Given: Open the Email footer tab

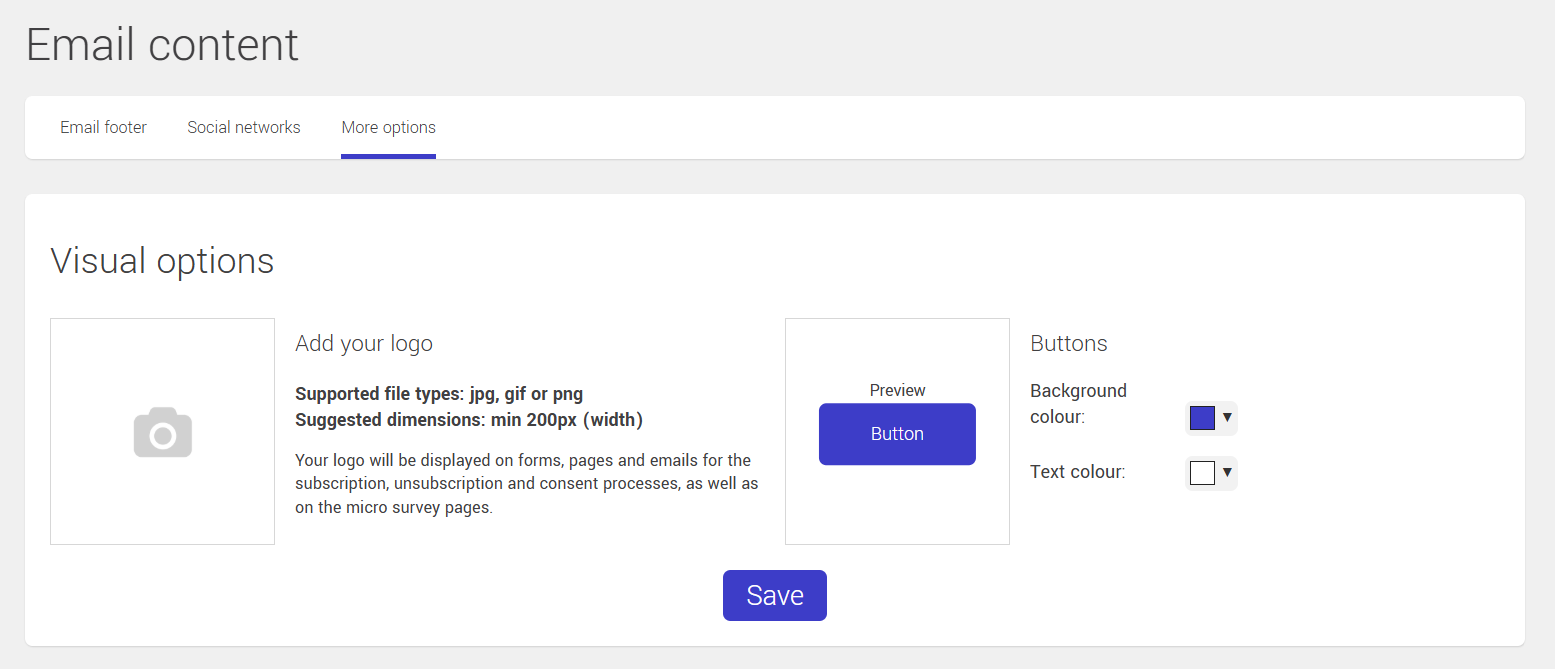Looking at the screenshot, I should point(103,127).
